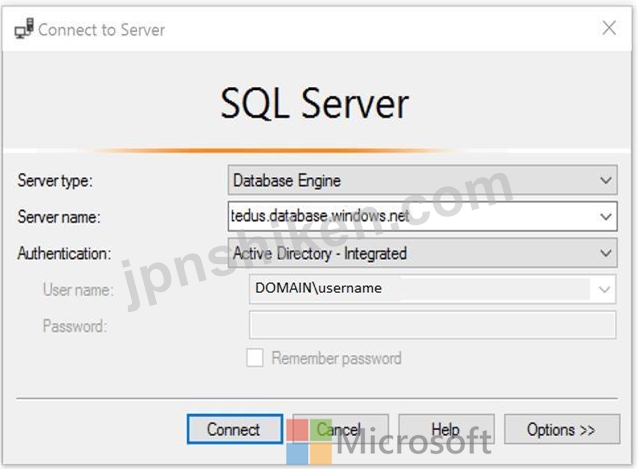Open the Authentication dropdown list
This screenshot has width=638, height=469.
point(422,253)
